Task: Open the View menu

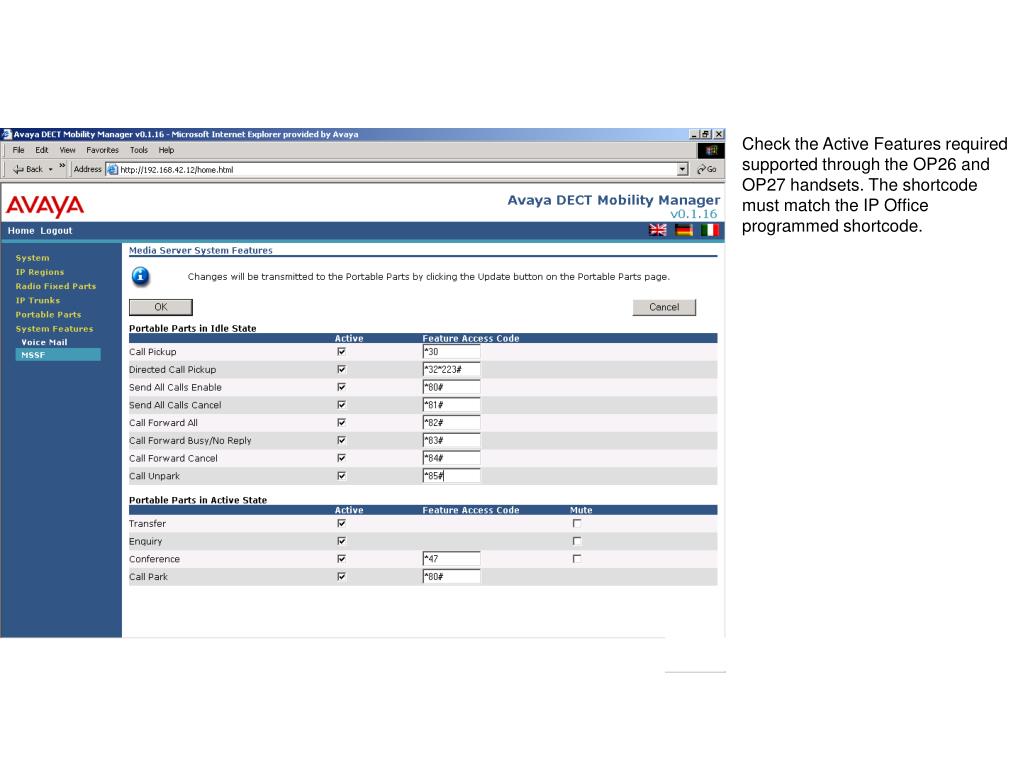Action: coord(67,150)
